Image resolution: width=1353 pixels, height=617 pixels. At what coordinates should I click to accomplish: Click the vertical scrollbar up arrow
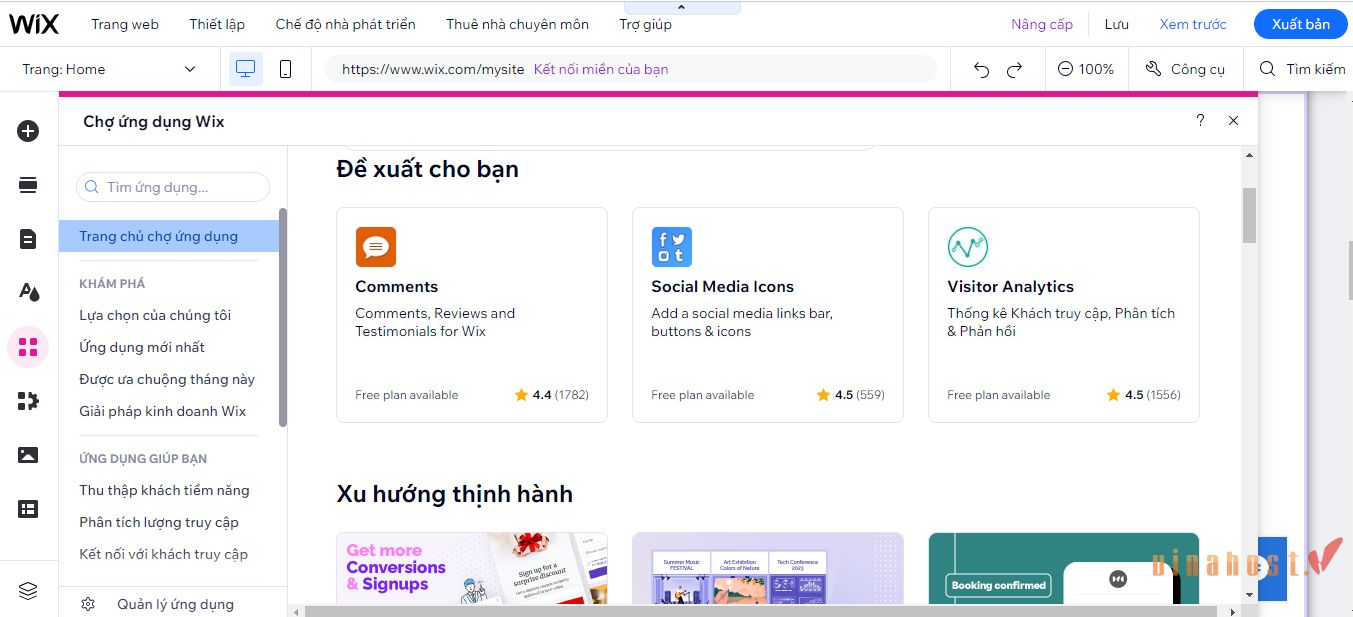pyautogui.click(x=1249, y=155)
